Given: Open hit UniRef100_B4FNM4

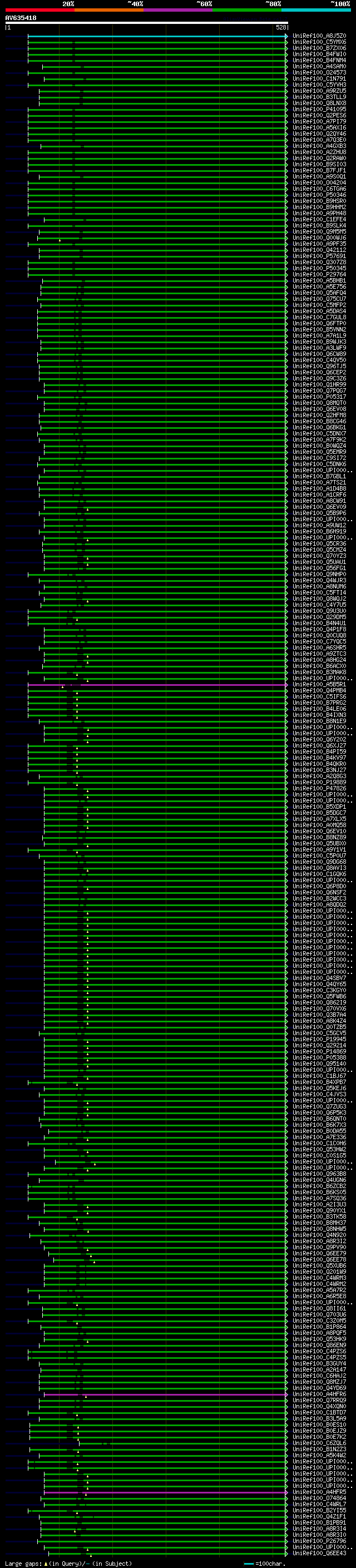Looking at the screenshot, I should coord(319,60).
